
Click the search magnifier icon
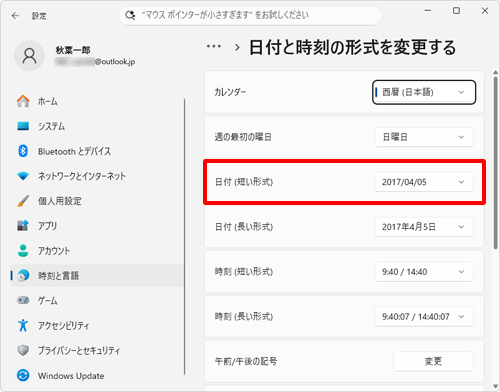(x=130, y=15)
